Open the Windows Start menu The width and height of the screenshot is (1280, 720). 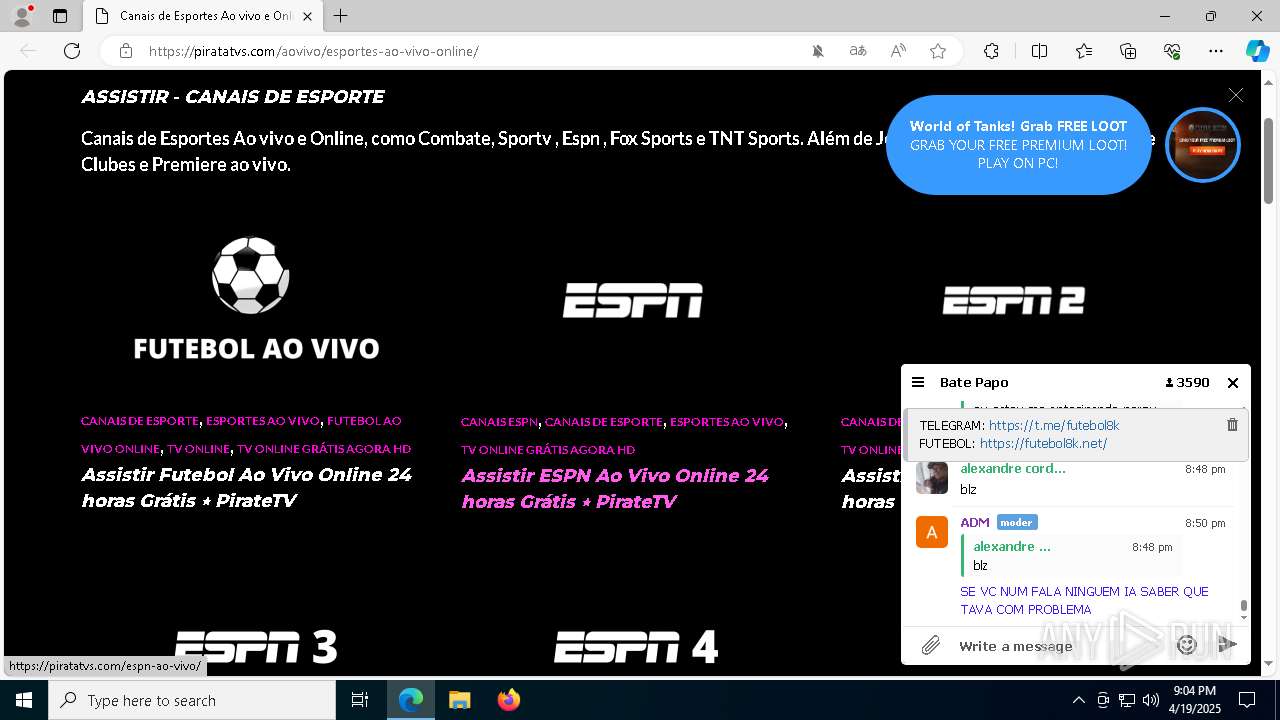(24, 700)
